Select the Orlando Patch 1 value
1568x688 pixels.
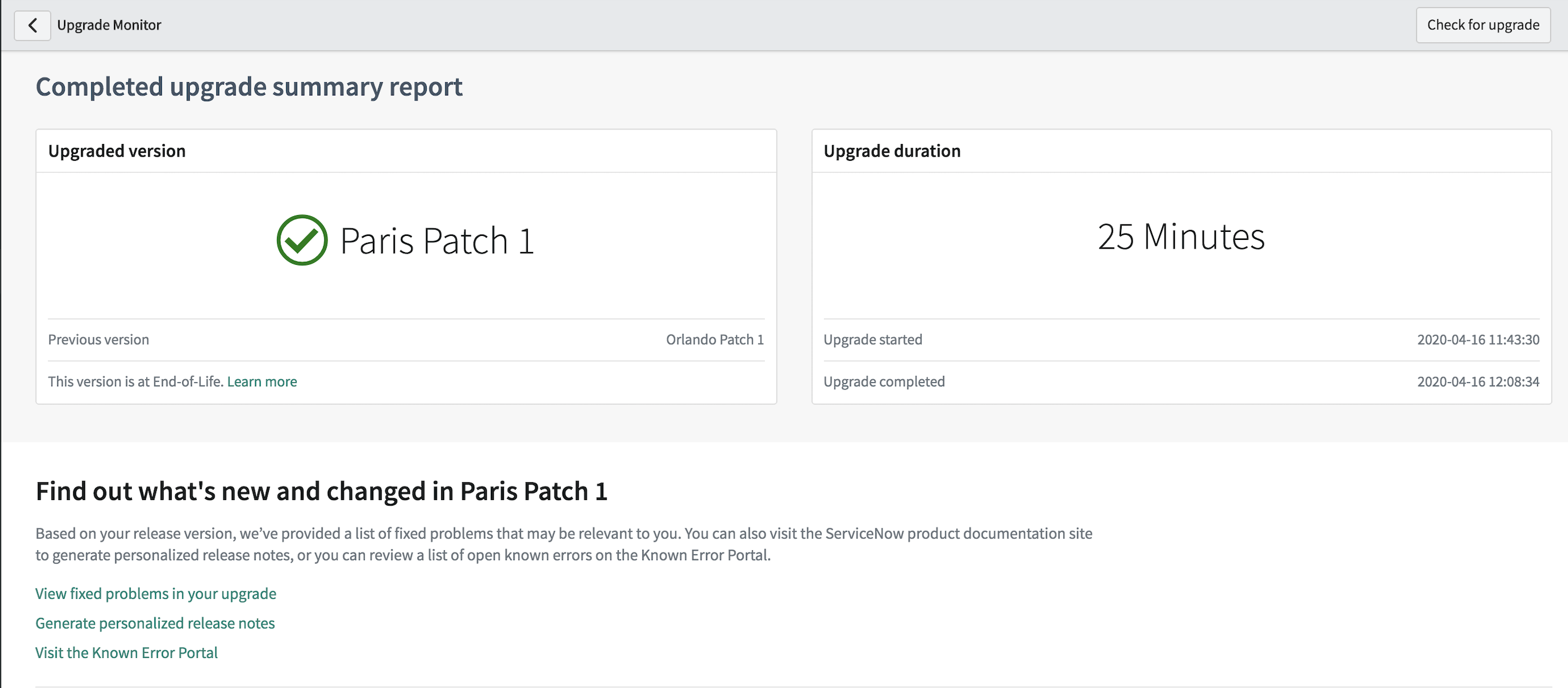pyautogui.click(x=715, y=340)
